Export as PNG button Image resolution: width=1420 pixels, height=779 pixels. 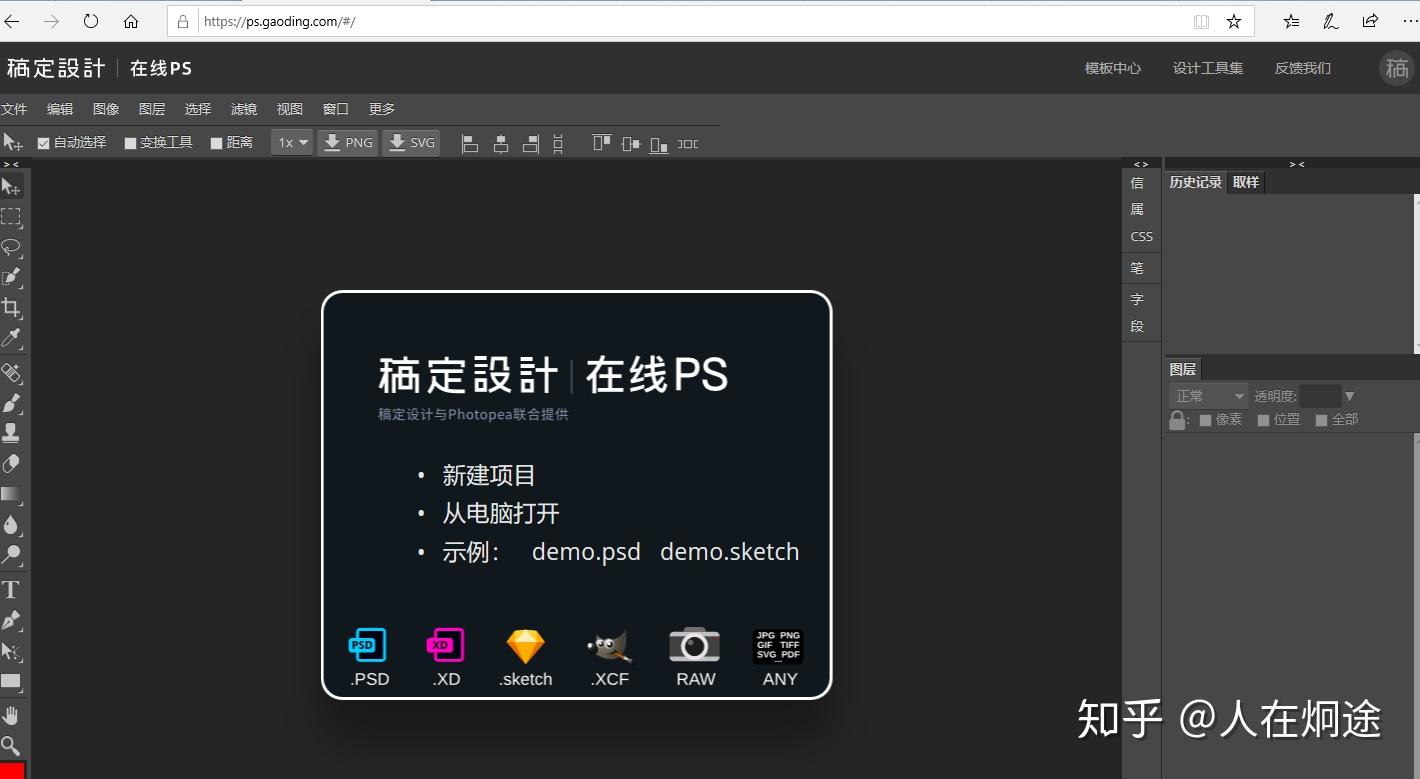pyautogui.click(x=348, y=143)
